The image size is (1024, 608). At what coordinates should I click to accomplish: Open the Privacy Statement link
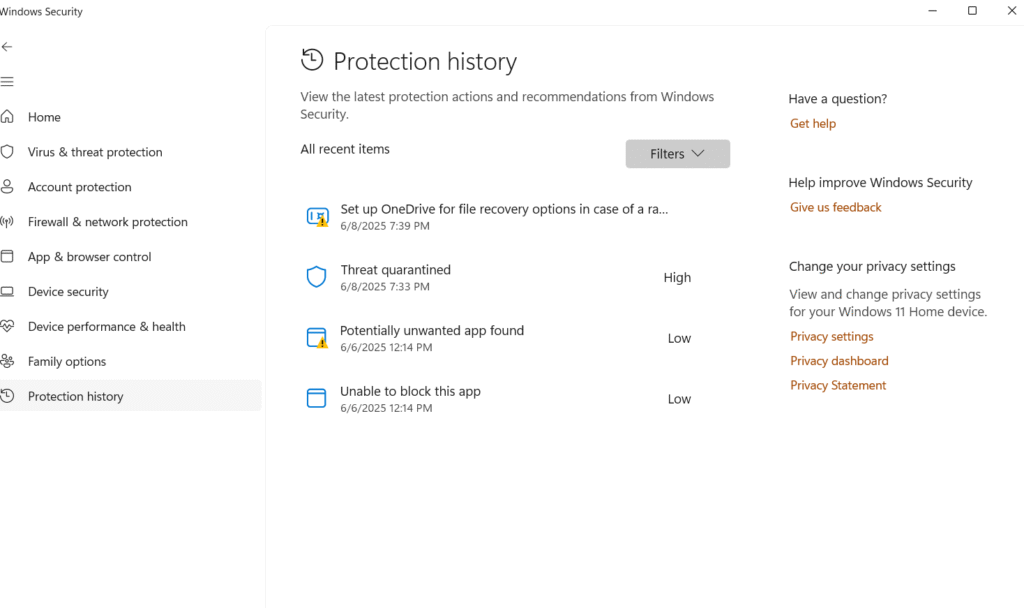coord(838,385)
